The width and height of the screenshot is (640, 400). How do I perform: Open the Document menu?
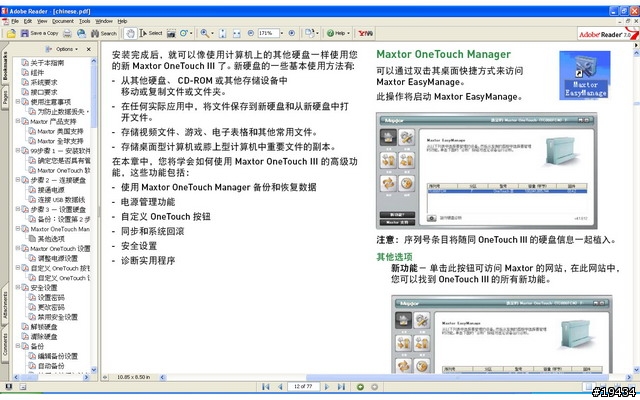(63, 21)
